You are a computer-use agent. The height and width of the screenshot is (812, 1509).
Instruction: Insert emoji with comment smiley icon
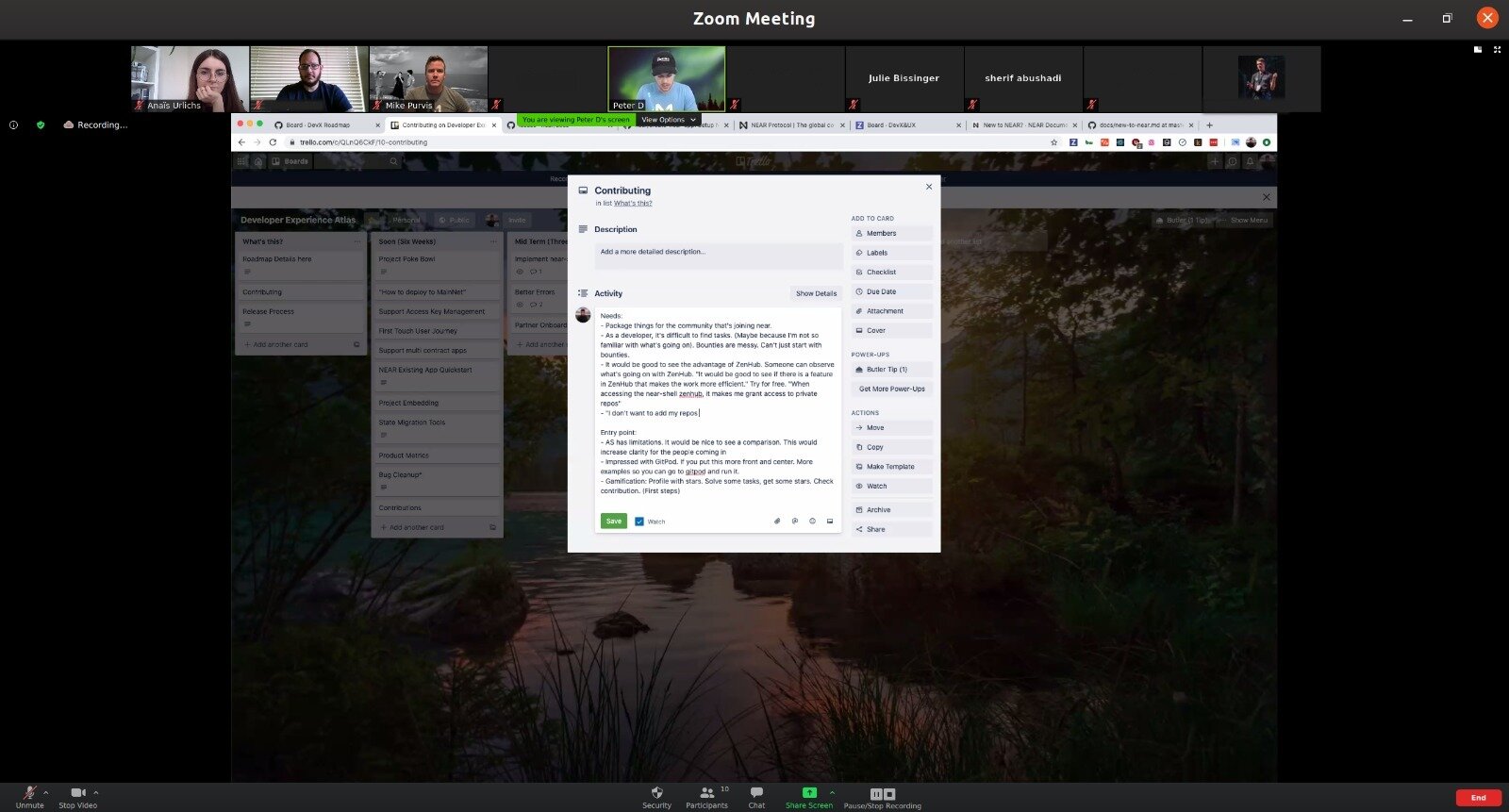coord(812,521)
